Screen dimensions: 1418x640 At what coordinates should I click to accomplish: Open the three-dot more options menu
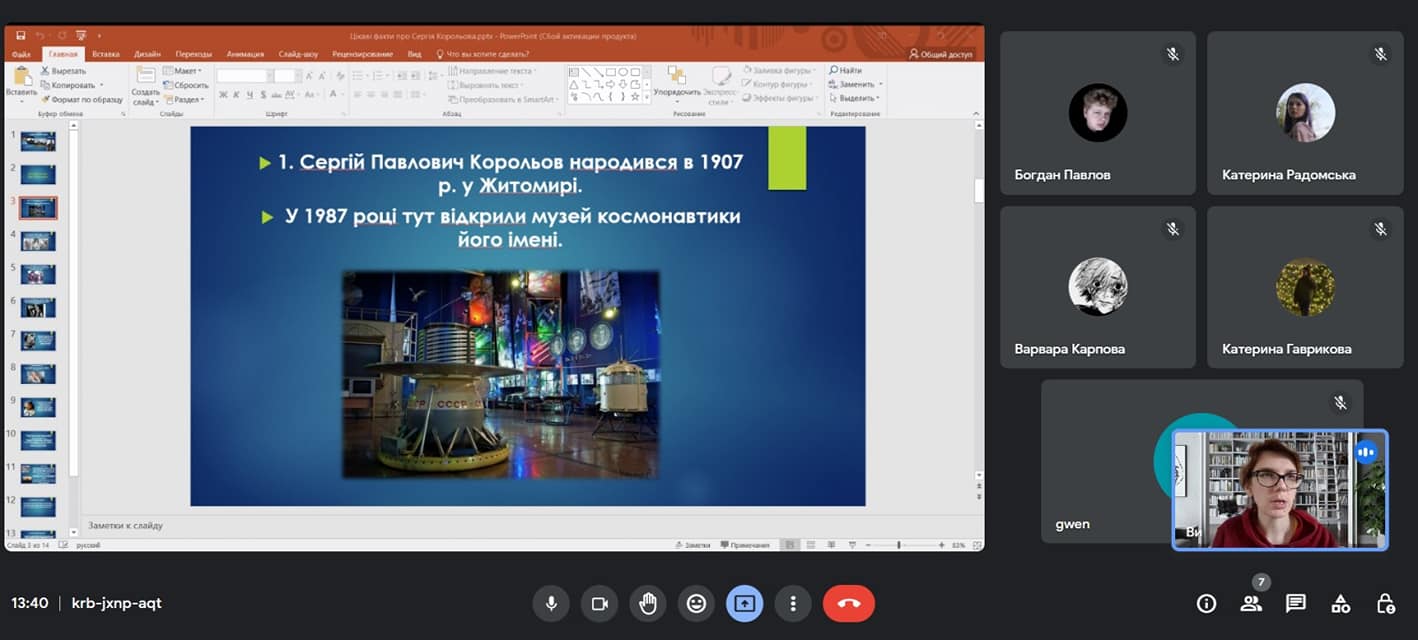click(793, 603)
